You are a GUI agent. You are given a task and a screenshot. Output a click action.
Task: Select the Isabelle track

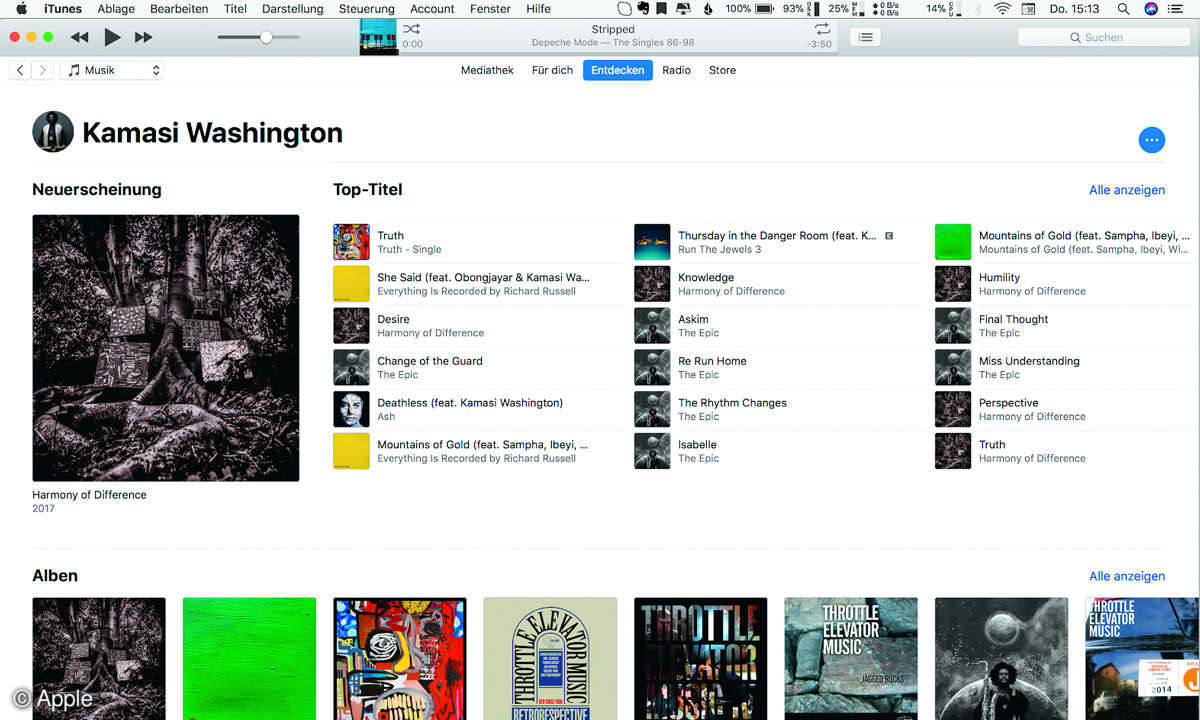point(778,451)
